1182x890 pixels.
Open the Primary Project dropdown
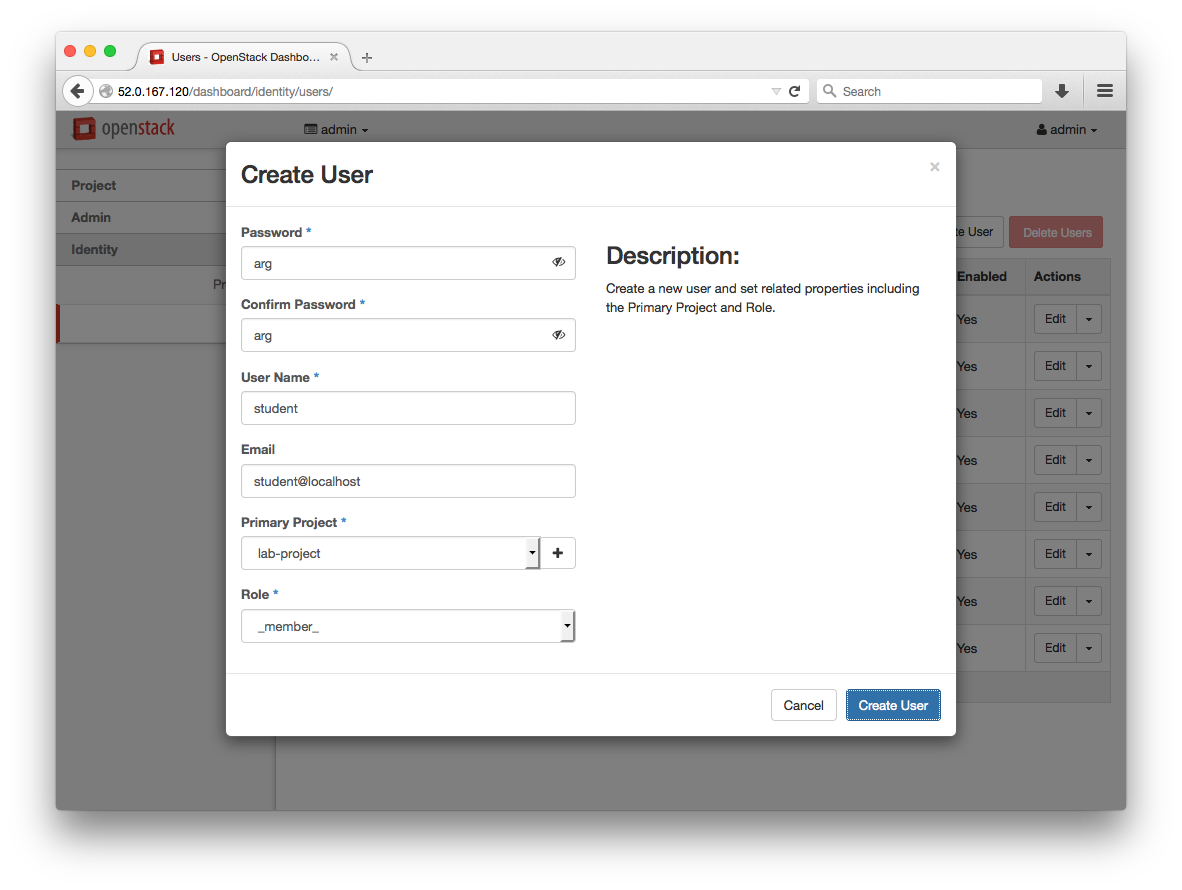[x=531, y=552]
